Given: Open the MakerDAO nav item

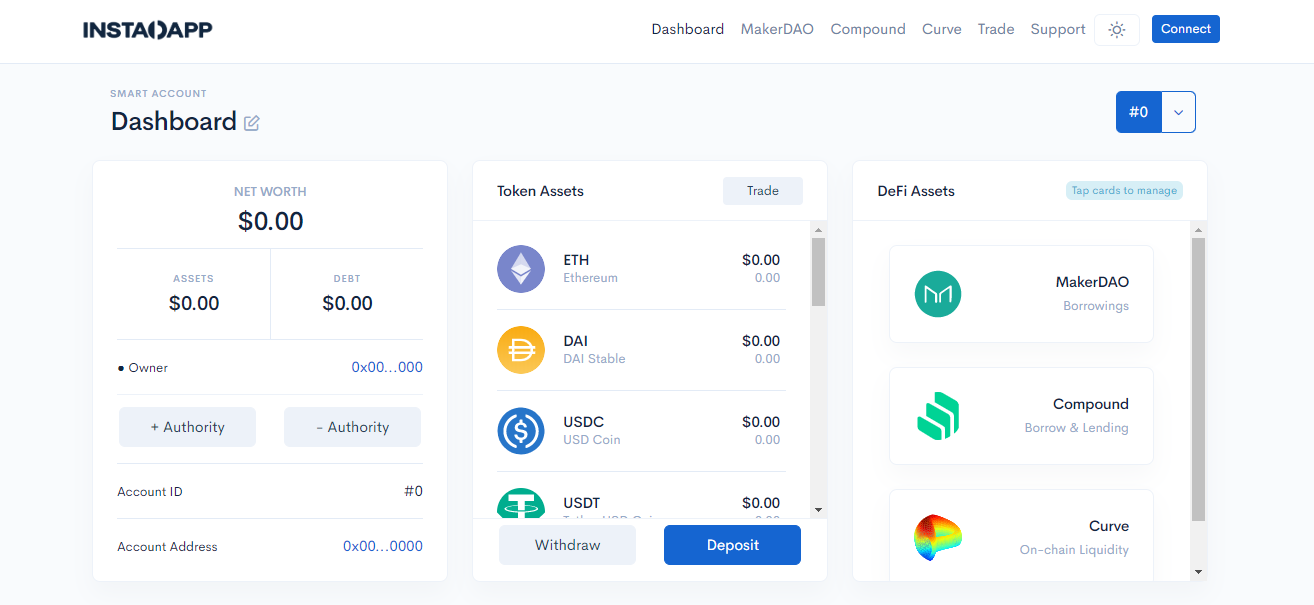Looking at the screenshot, I should point(777,29).
